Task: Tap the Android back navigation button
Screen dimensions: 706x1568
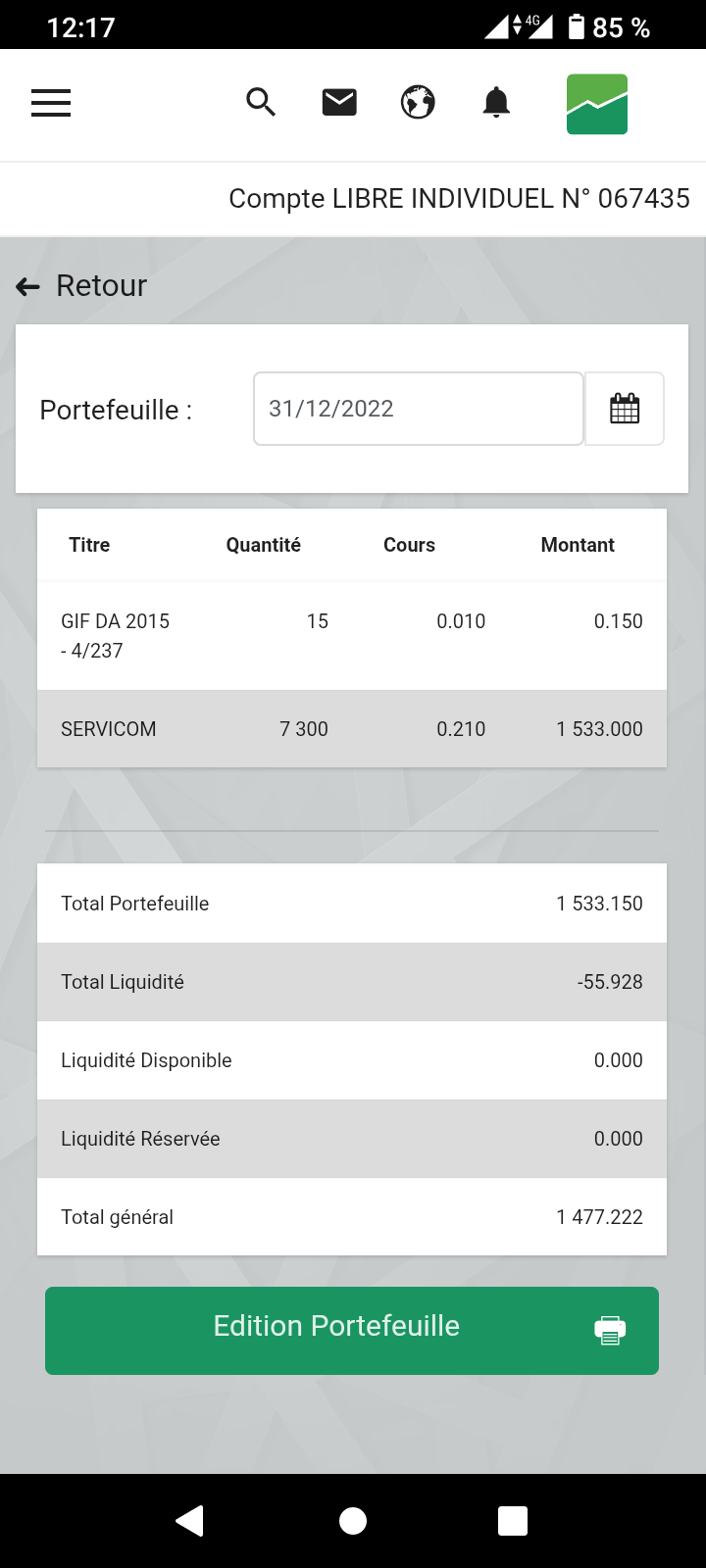Action: pyautogui.click(x=189, y=1520)
